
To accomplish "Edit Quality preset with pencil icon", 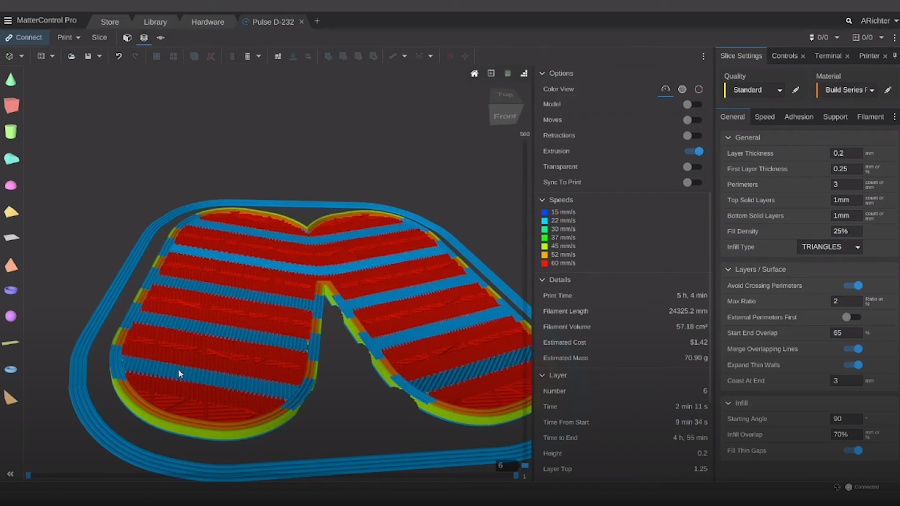I will (796, 90).
